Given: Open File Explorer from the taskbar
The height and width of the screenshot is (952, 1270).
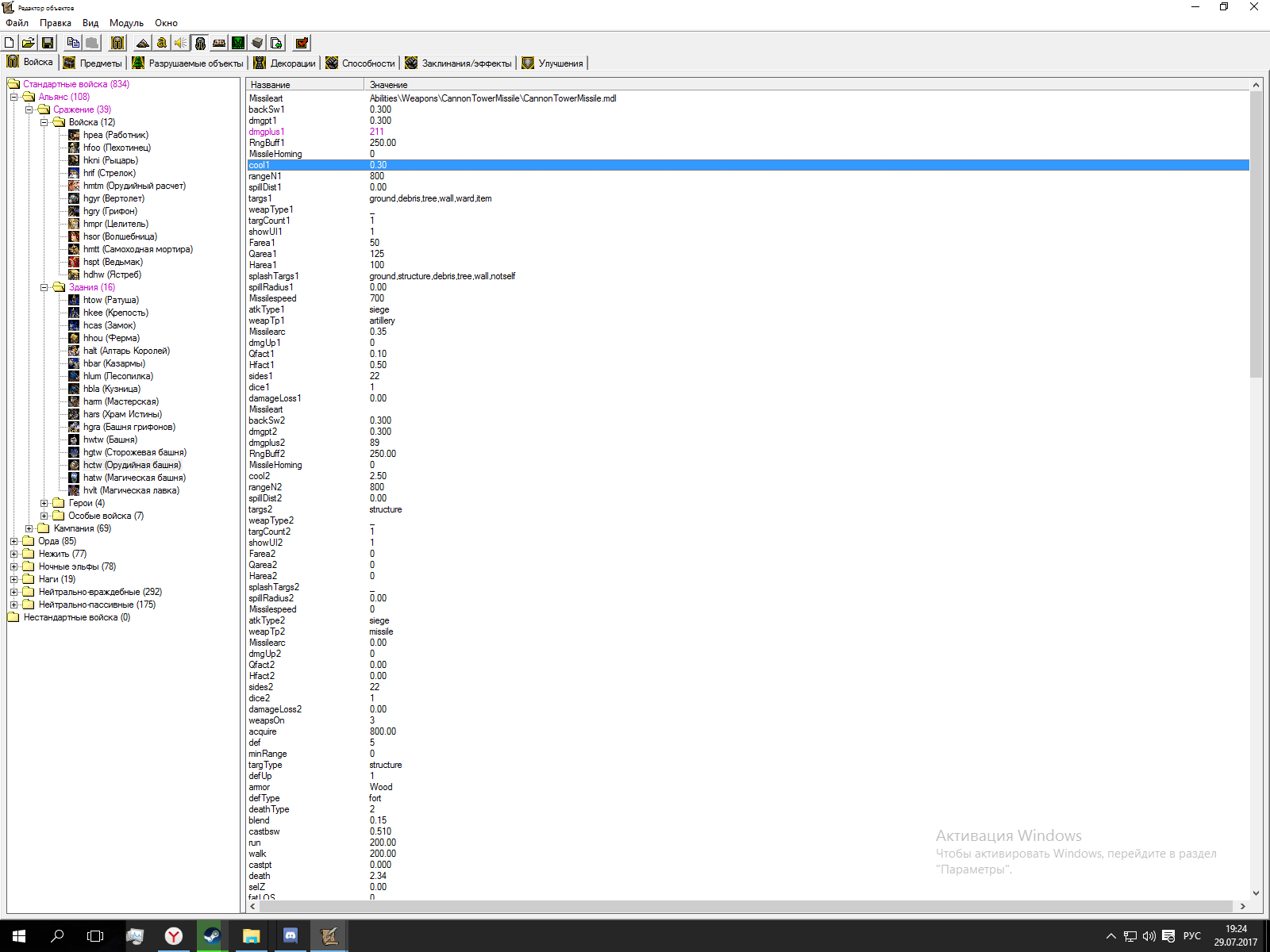Looking at the screenshot, I should click(251, 936).
